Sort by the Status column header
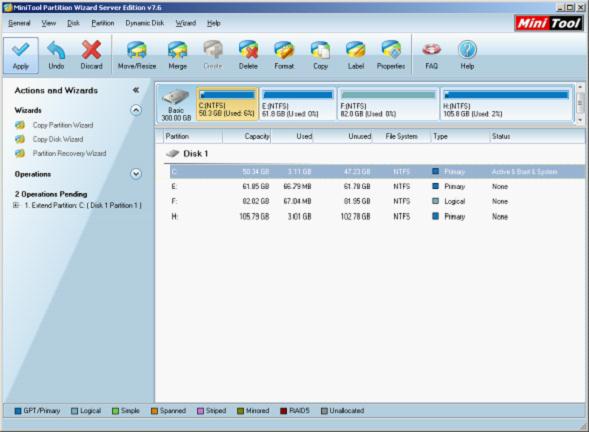Viewport: 589px width, 432px height. click(537, 136)
